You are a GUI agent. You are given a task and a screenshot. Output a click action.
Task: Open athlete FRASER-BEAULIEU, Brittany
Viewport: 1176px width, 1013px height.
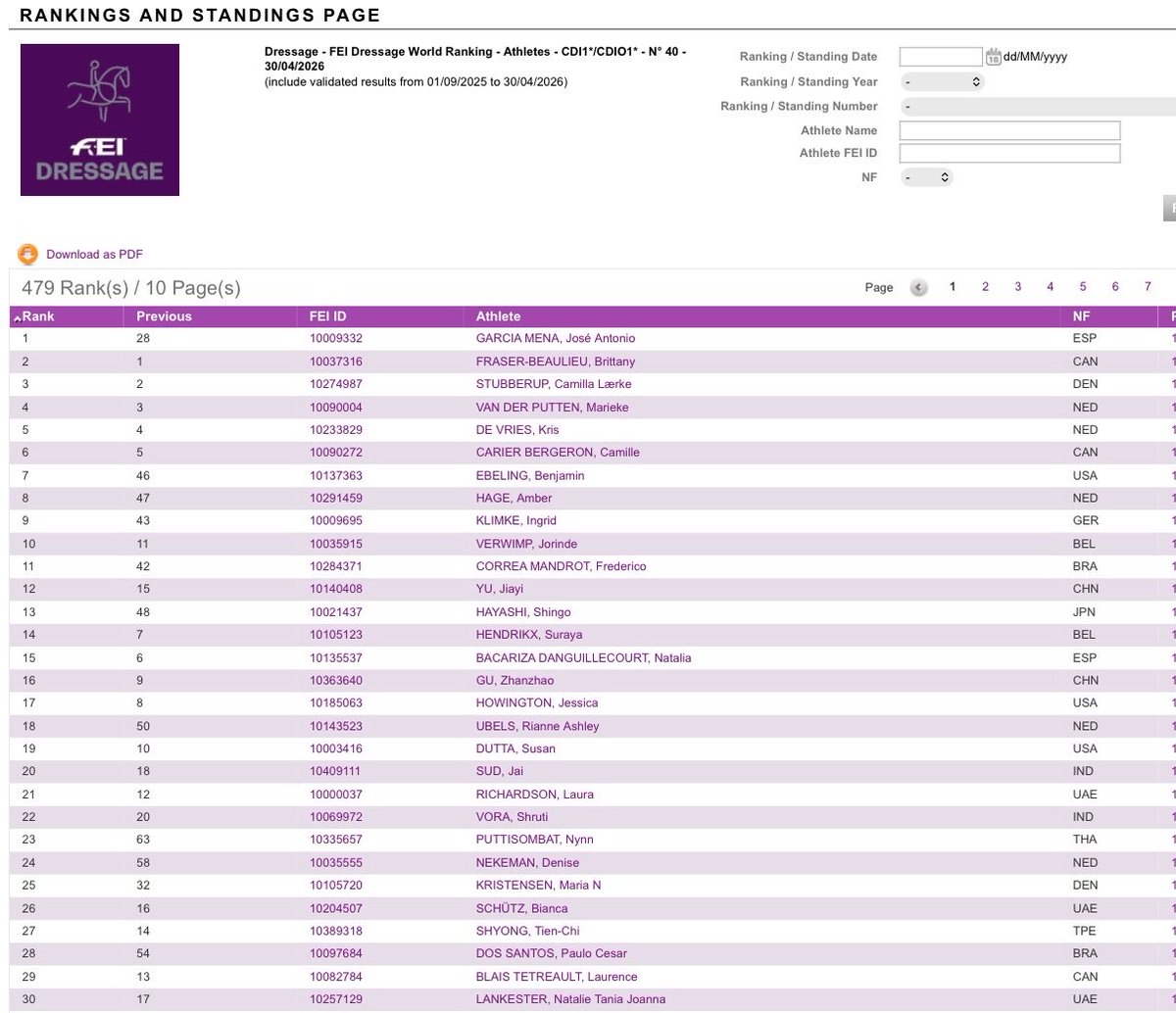tap(555, 362)
